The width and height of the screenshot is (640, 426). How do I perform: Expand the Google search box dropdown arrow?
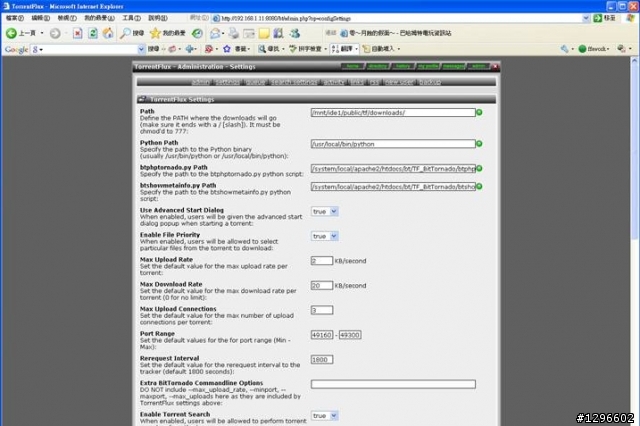click(141, 49)
